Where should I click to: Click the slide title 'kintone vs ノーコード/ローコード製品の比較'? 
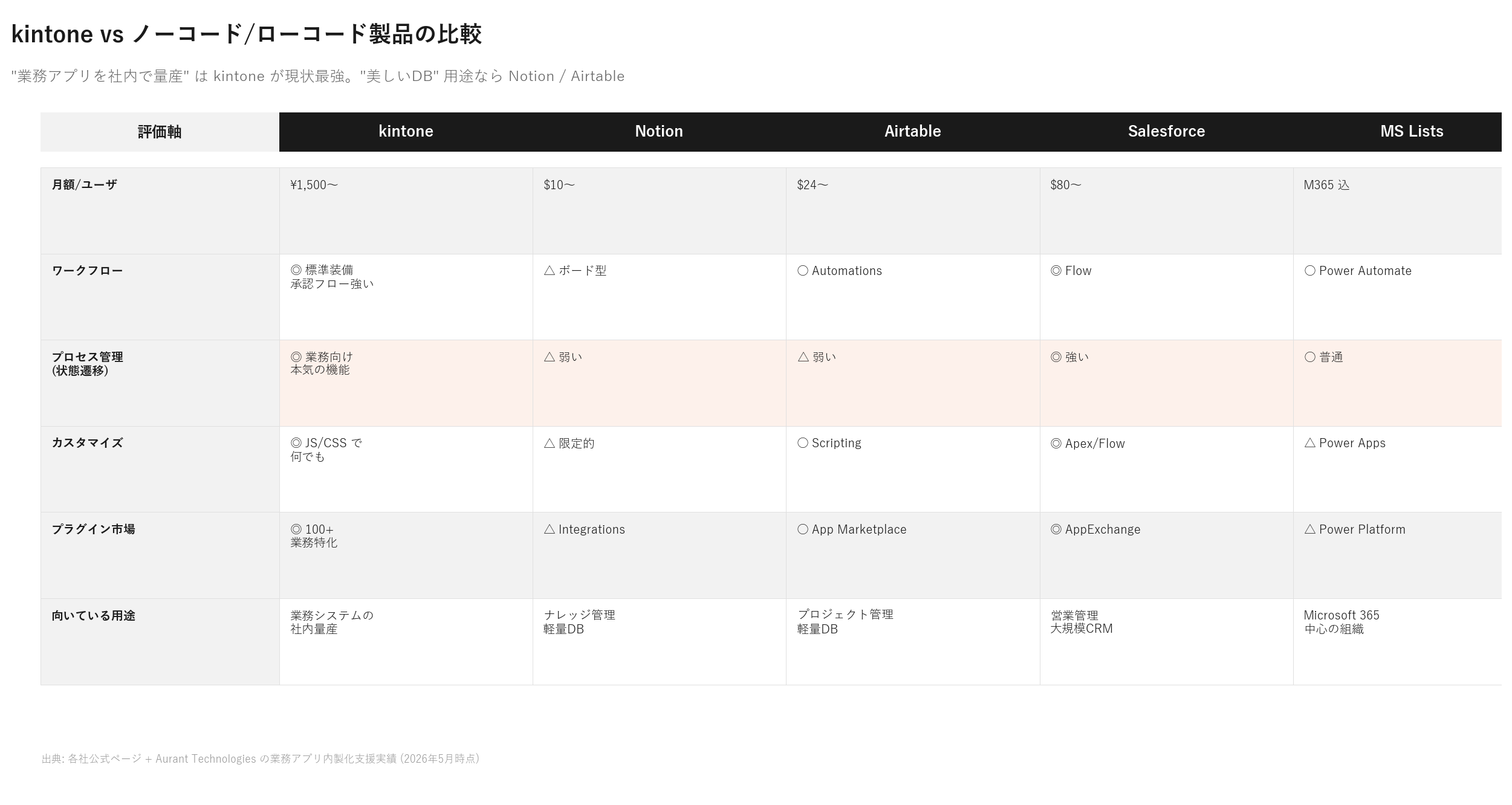point(247,34)
